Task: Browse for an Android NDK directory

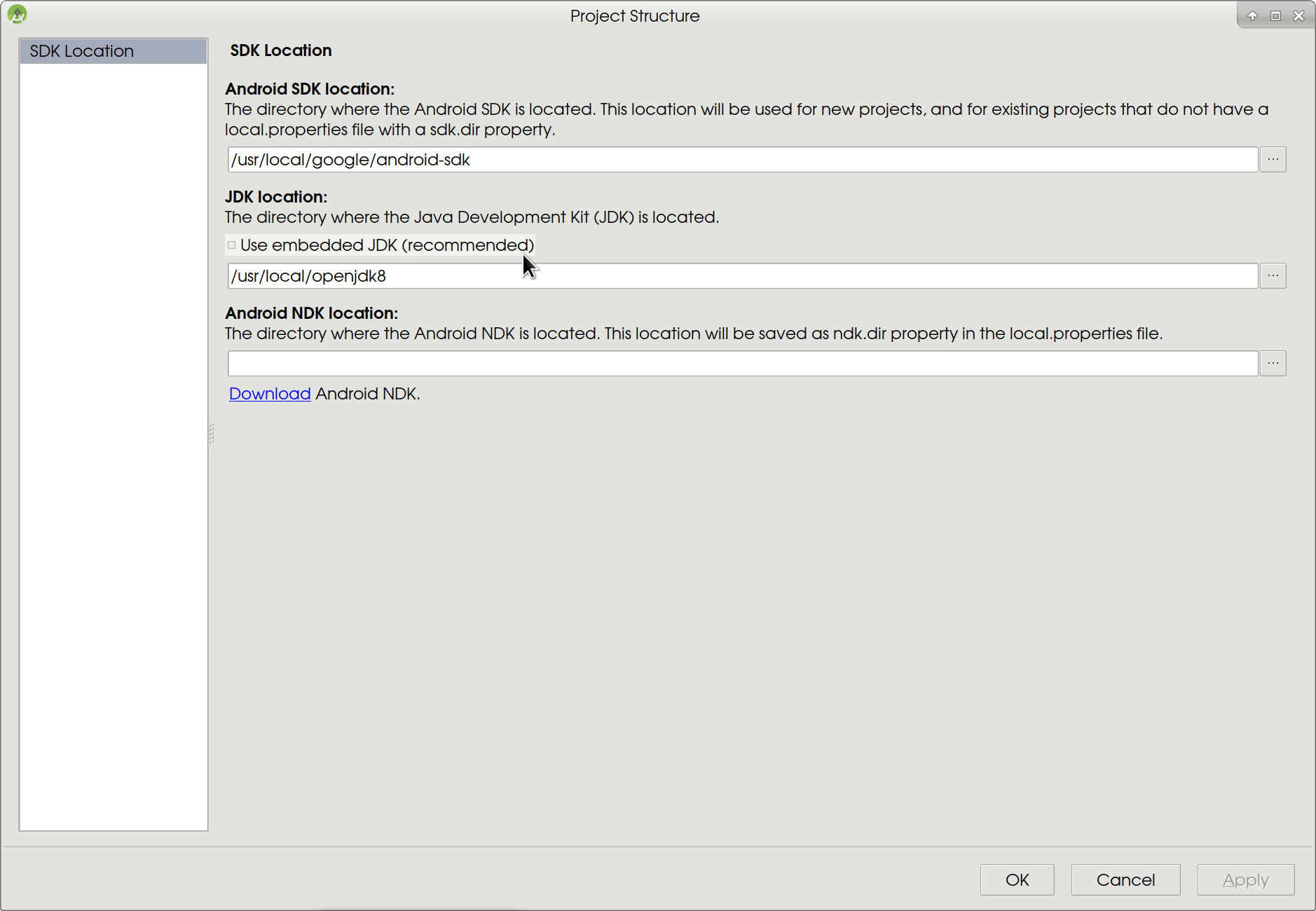Action: [1273, 363]
